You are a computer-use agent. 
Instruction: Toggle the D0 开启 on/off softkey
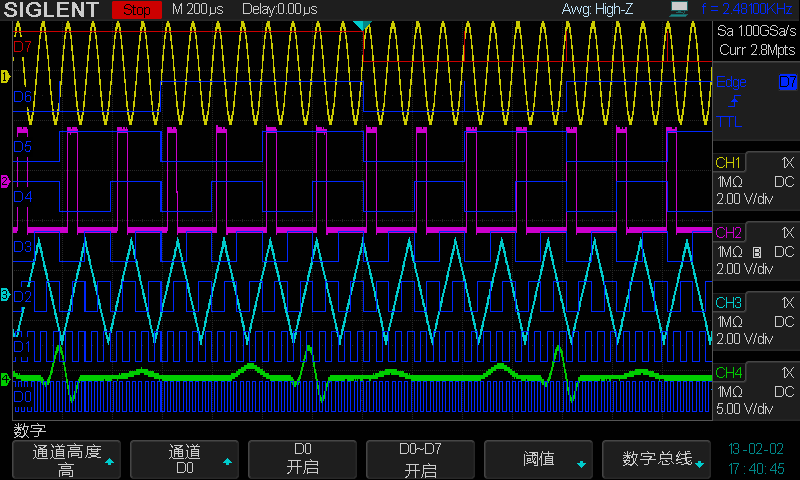coord(303,460)
